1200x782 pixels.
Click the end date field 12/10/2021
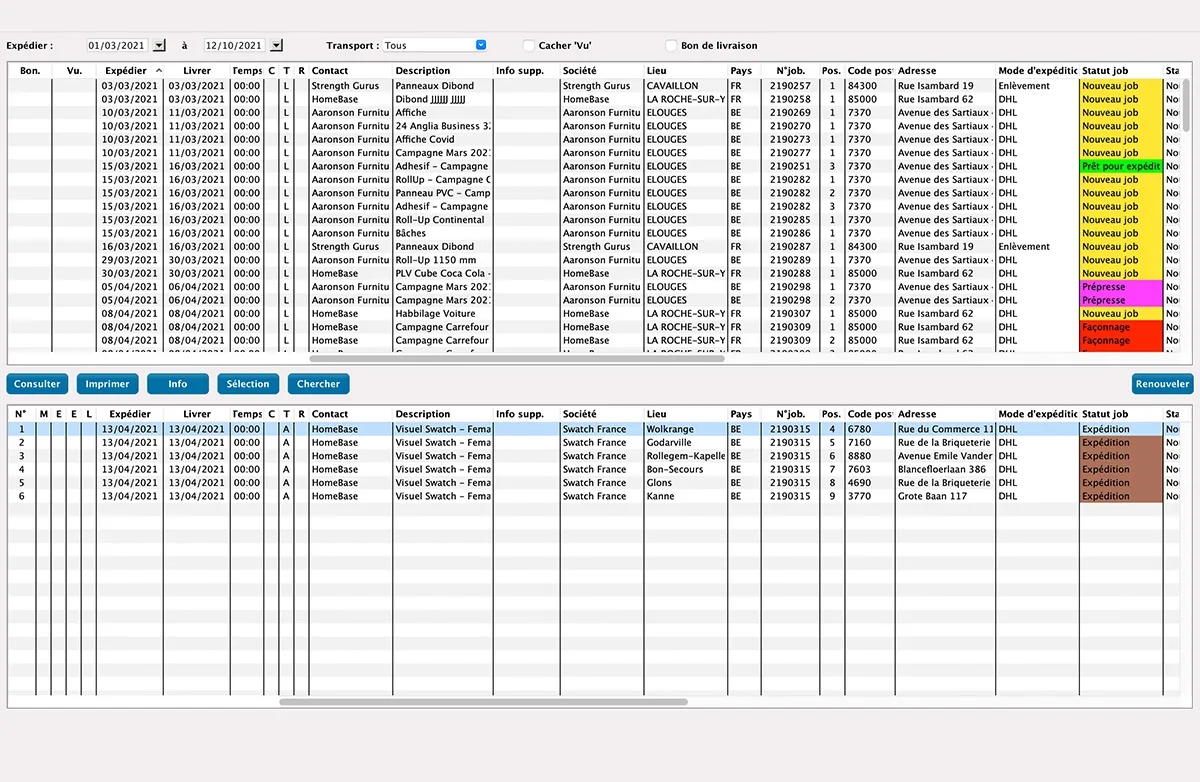[234, 45]
